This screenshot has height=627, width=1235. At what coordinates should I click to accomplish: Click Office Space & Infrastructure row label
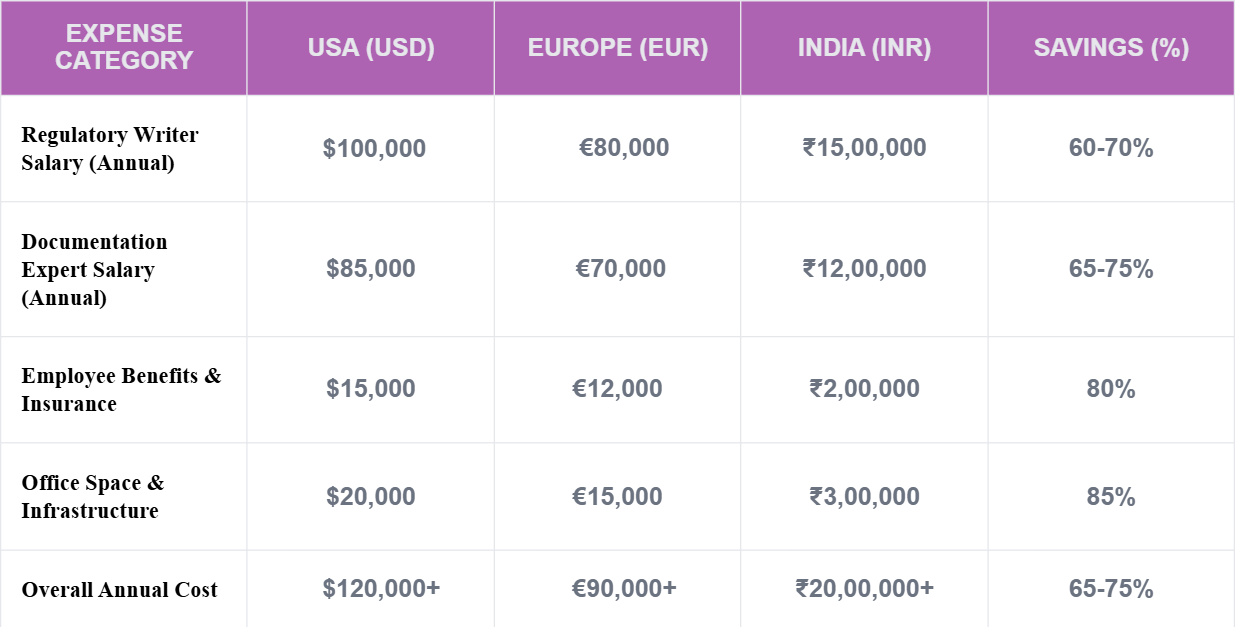pos(93,497)
